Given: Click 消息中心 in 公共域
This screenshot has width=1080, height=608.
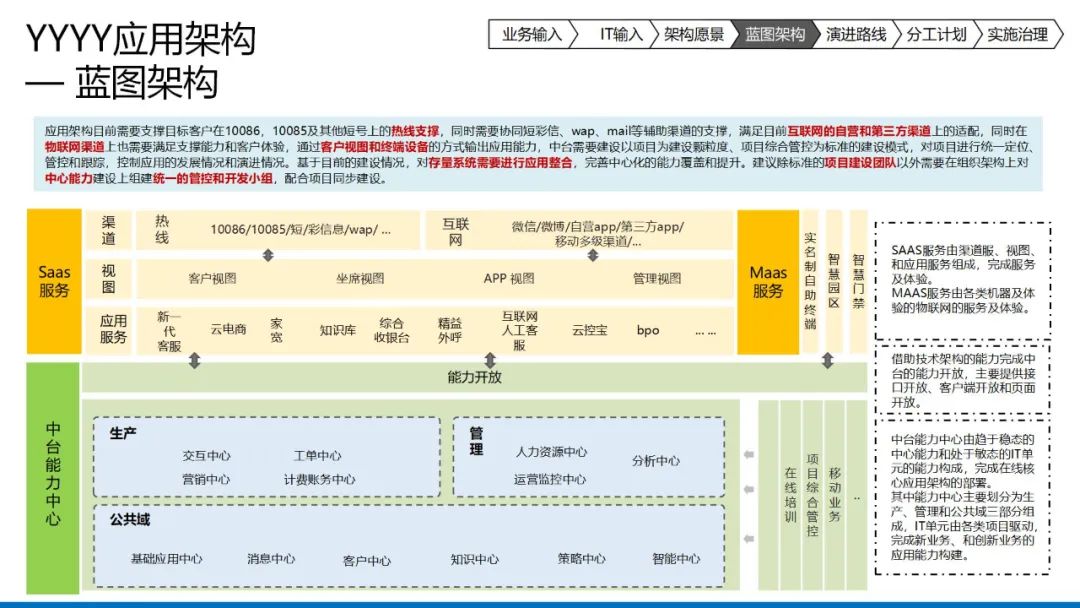Looking at the screenshot, I should click(x=271, y=559).
